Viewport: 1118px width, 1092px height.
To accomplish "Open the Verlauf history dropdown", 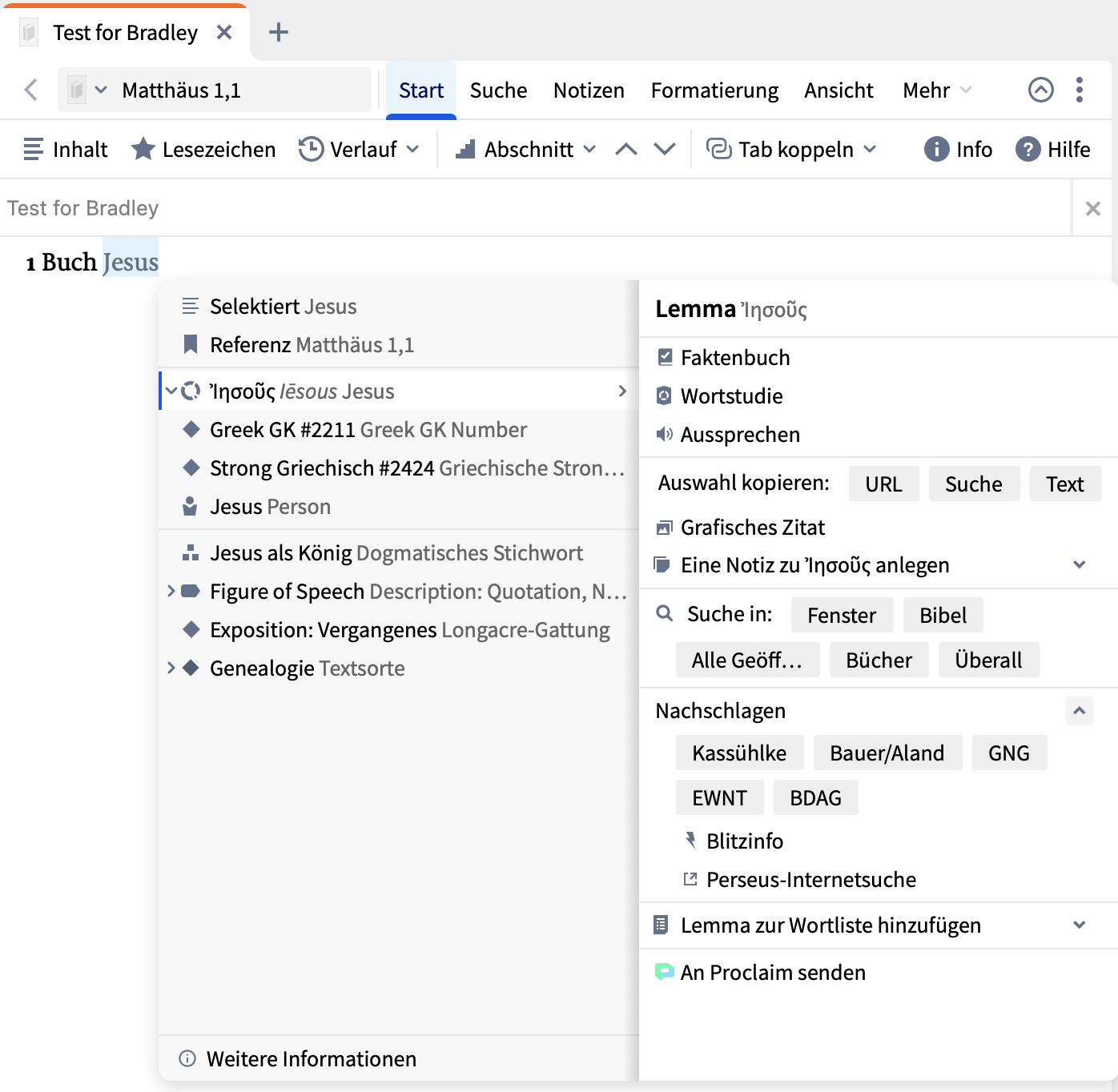I will click(359, 150).
